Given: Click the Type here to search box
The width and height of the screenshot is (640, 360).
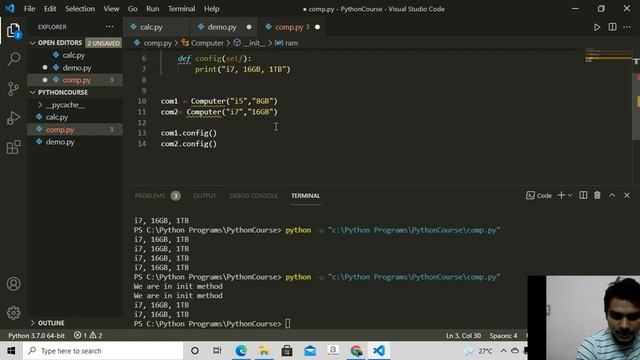Looking at the screenshot, I should (103, 351).
